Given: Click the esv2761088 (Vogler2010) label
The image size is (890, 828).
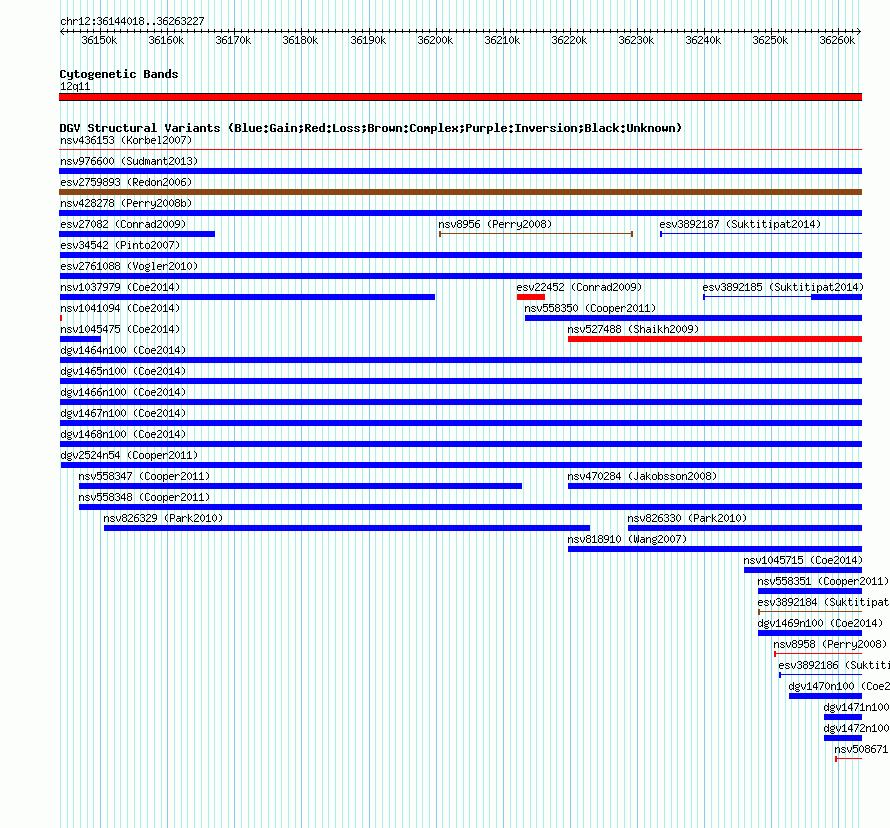Looking at the screenshot, I should [x=129, y=266].
